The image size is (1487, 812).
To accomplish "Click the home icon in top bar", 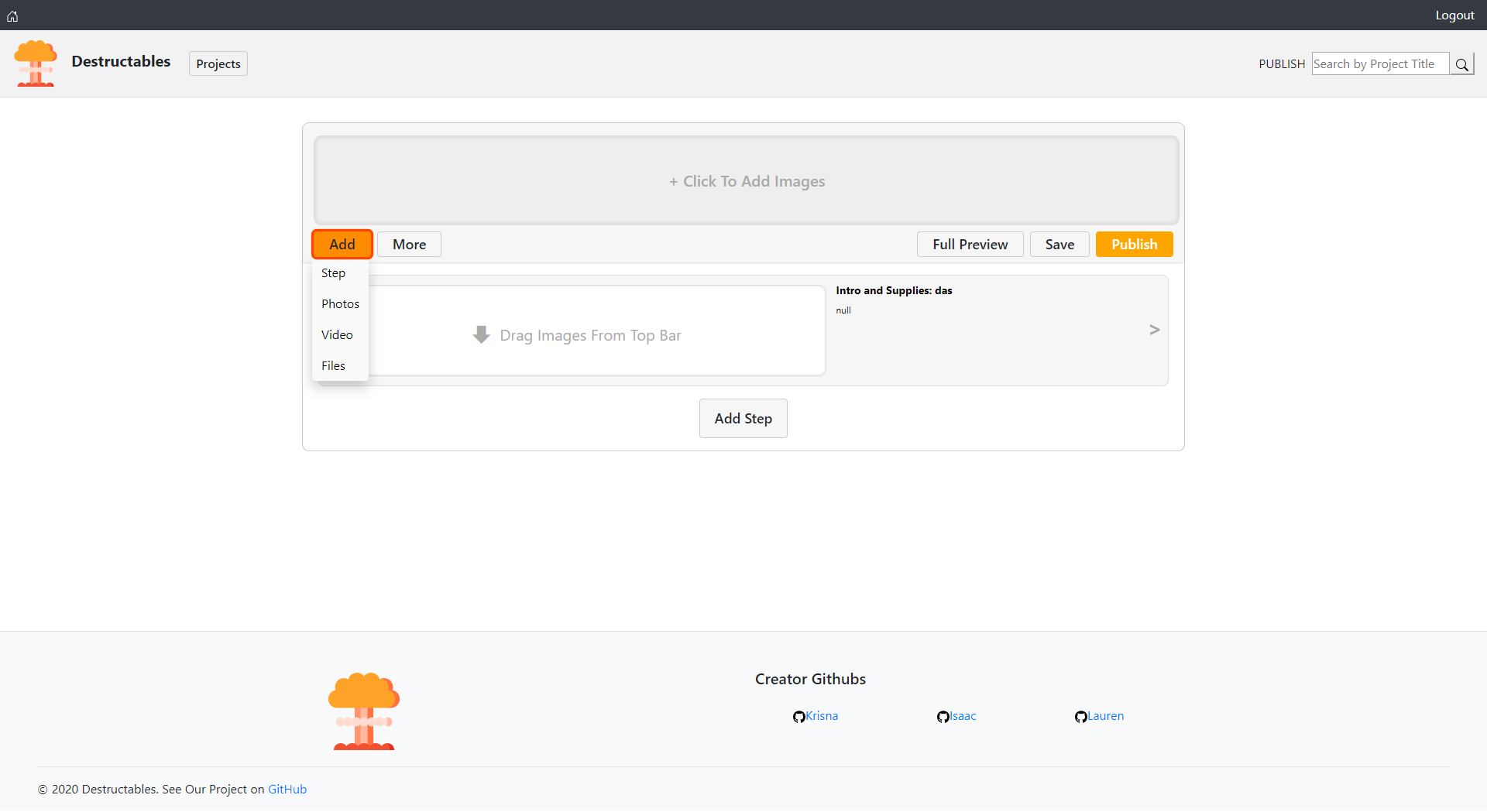I will click(12, 15).
